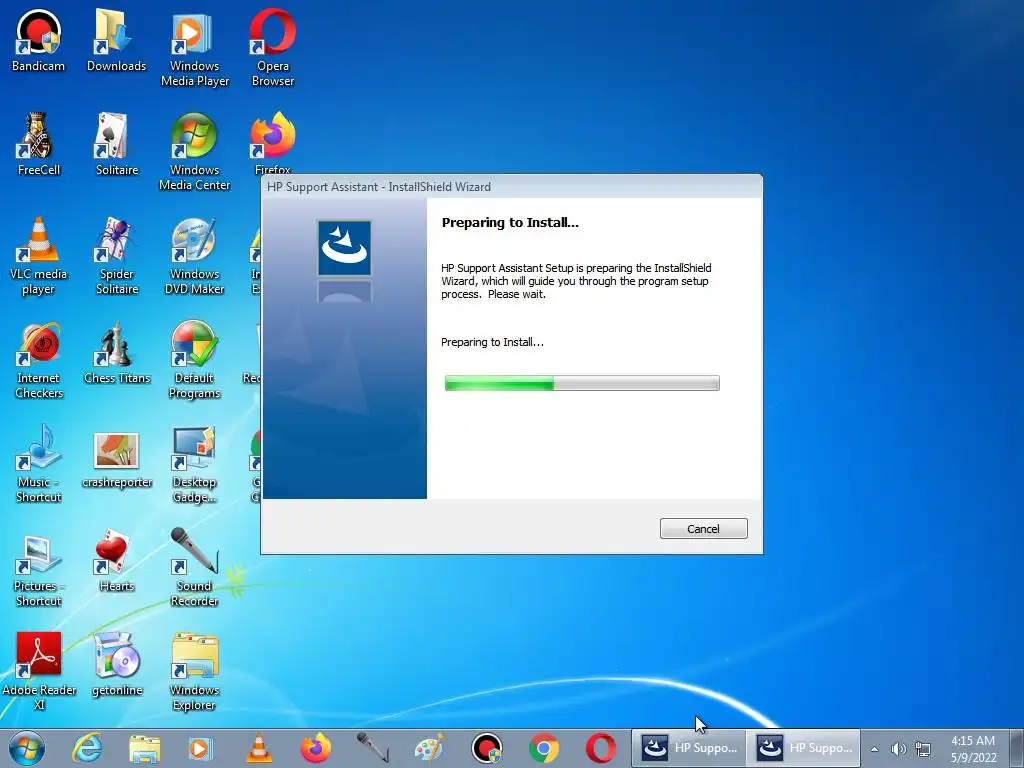Select the Spider Solitaire desktop icon
The width and height of the screenshot is (1024, 768).
pyautogui.click(x=116, y=257)
